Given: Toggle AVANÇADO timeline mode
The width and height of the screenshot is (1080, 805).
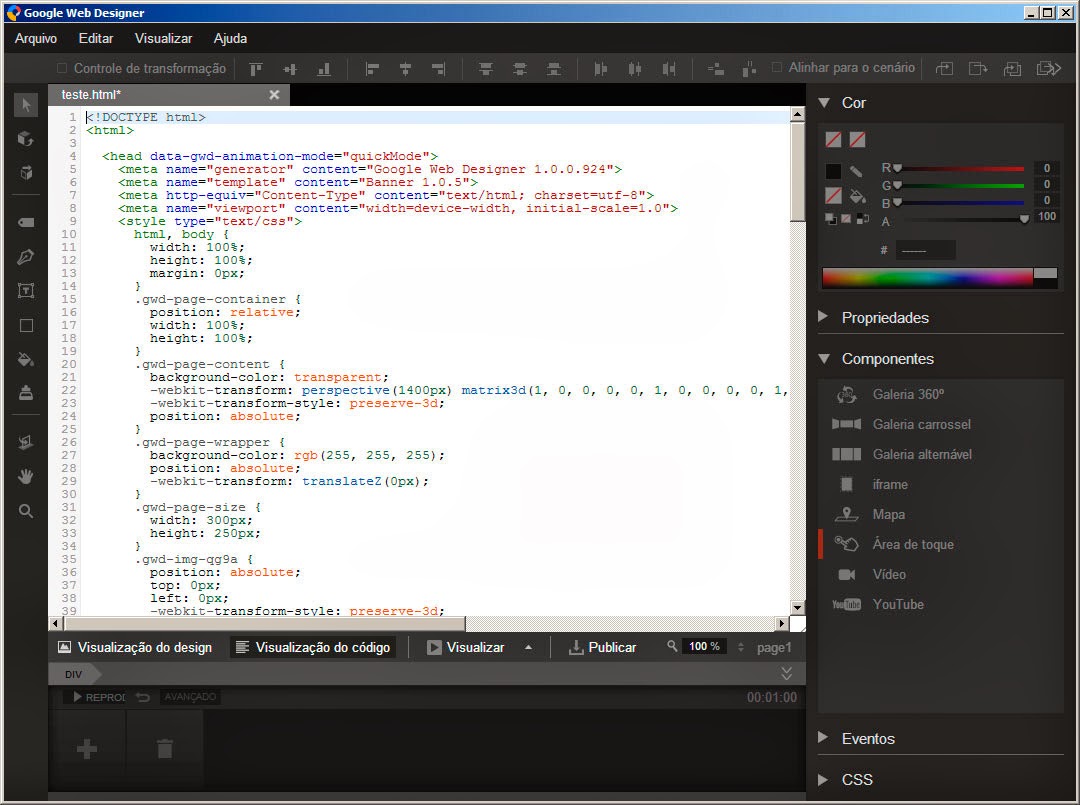Looking at the screenshot, I should click(189, 697).
